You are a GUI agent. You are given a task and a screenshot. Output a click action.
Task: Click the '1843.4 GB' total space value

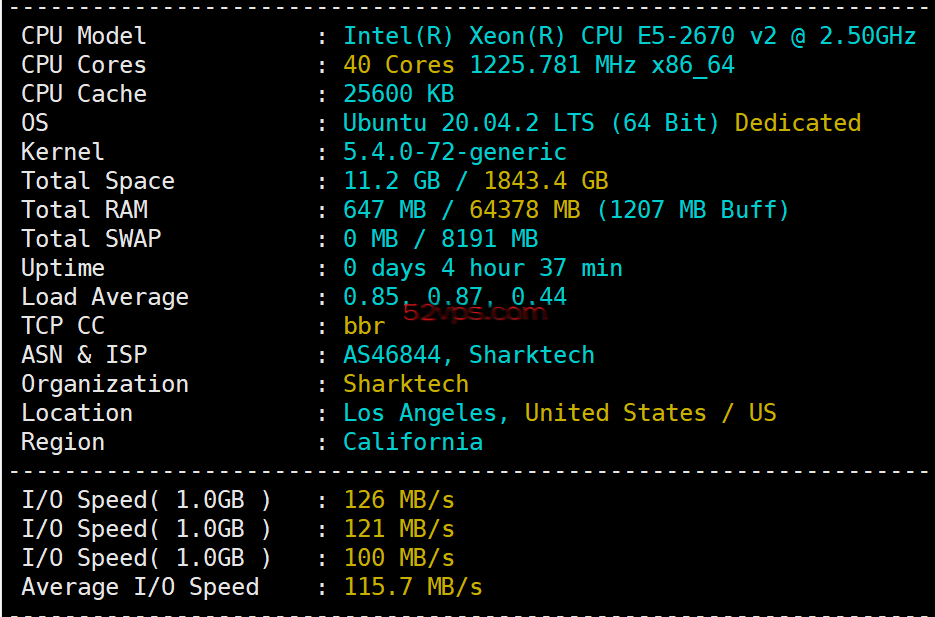546,181
